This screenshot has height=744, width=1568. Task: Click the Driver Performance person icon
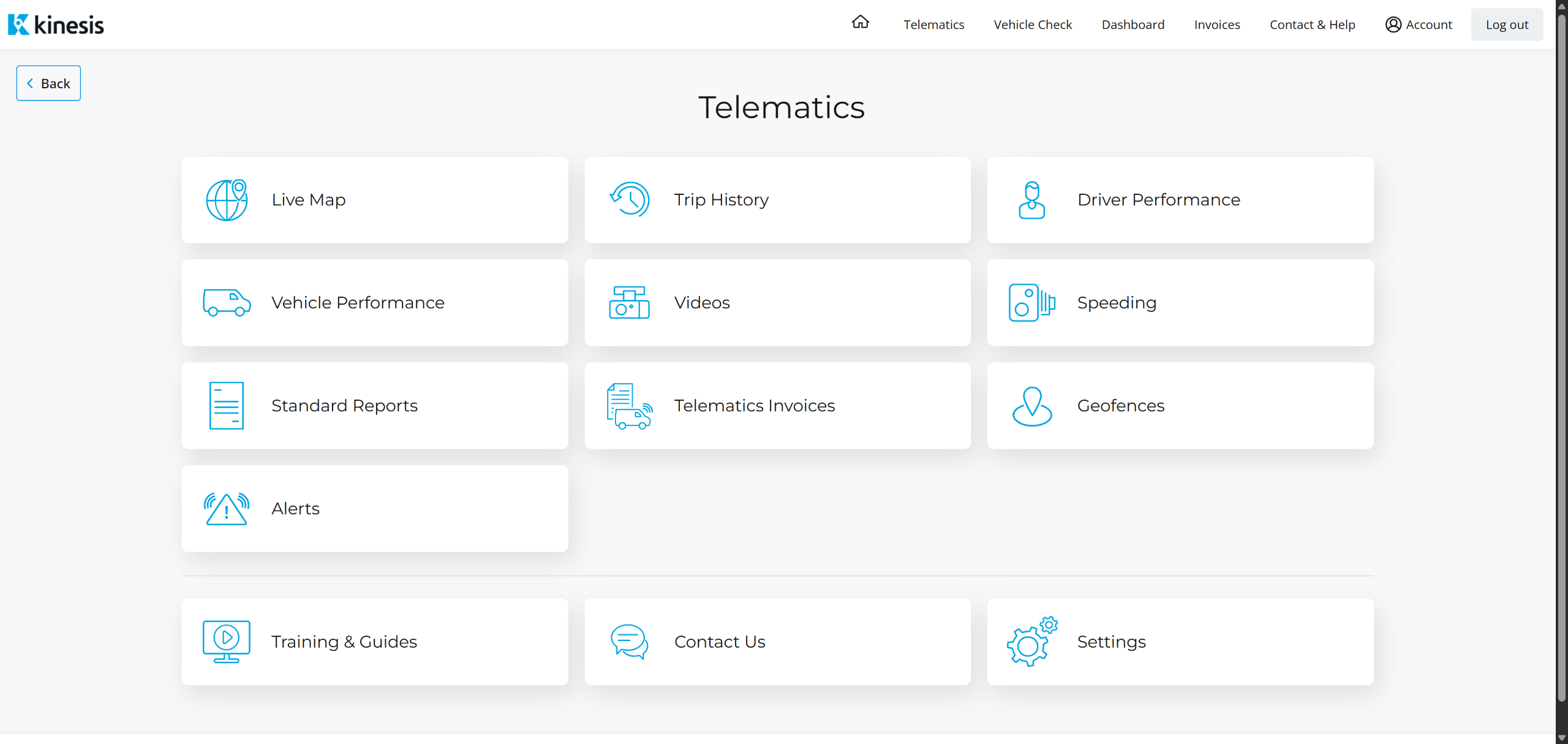click(x=1031, y=200)
